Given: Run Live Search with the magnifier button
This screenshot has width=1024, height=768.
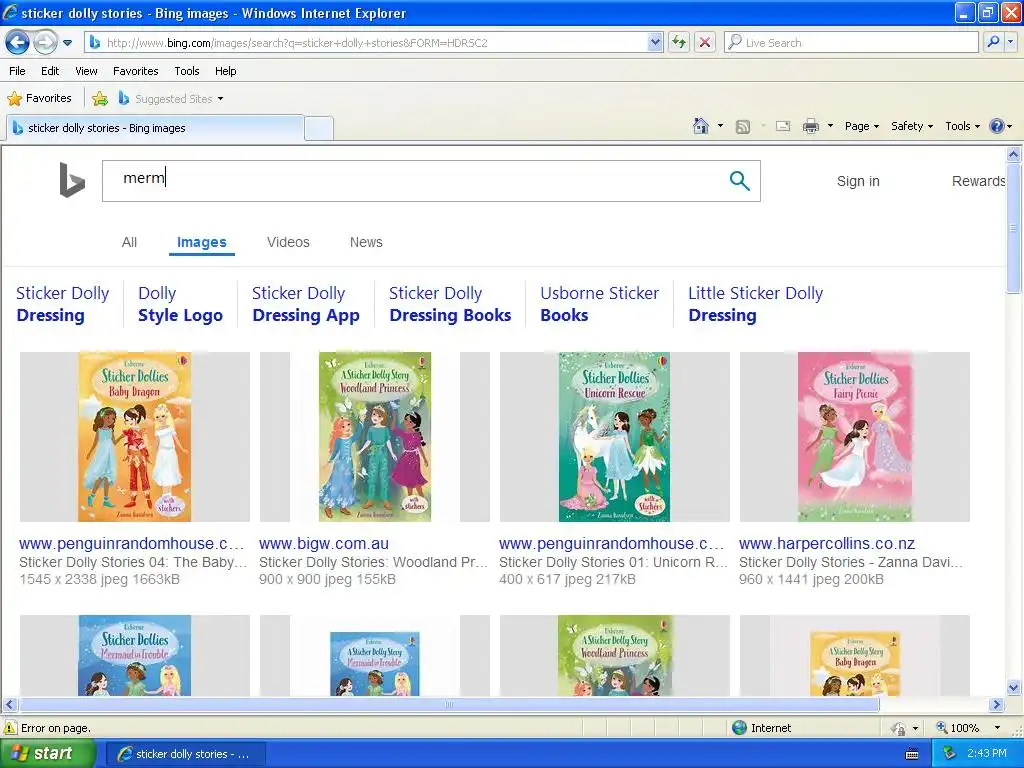Looking at the screenshot, I should (x=993, y=43).
